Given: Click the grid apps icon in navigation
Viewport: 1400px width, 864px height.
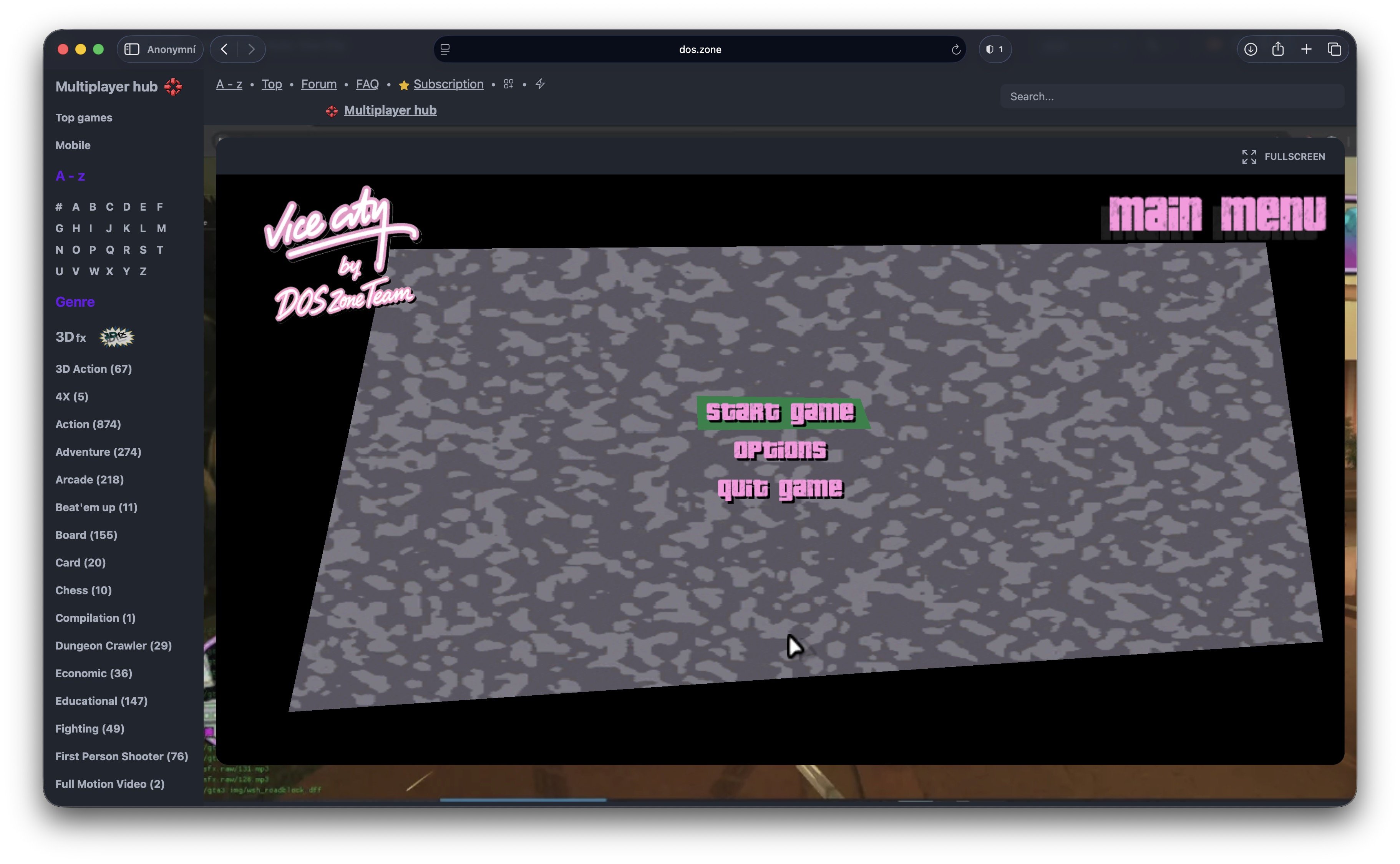Looking at the screenshot, I should tap(508, 84).
